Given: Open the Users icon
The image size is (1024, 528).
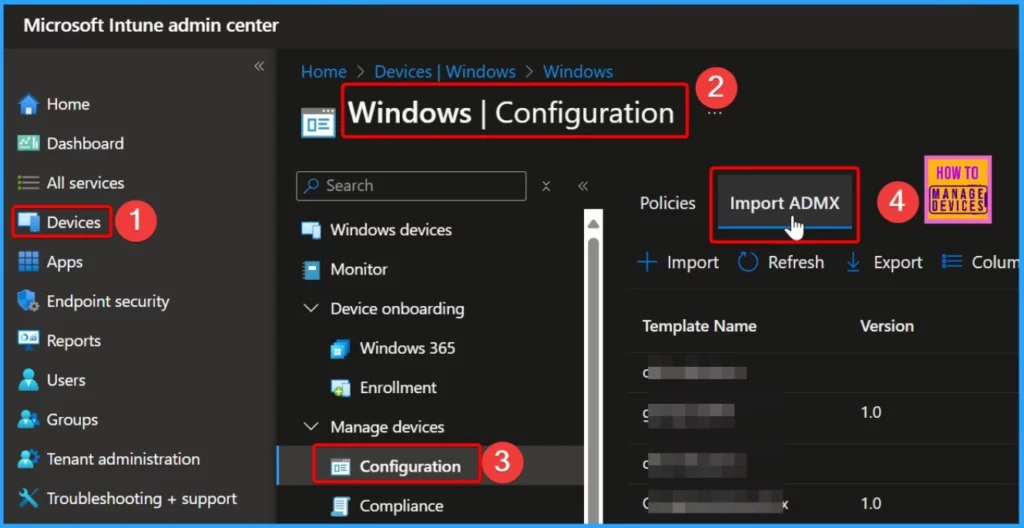Looking at the screenshot, I should click(28, 380).
